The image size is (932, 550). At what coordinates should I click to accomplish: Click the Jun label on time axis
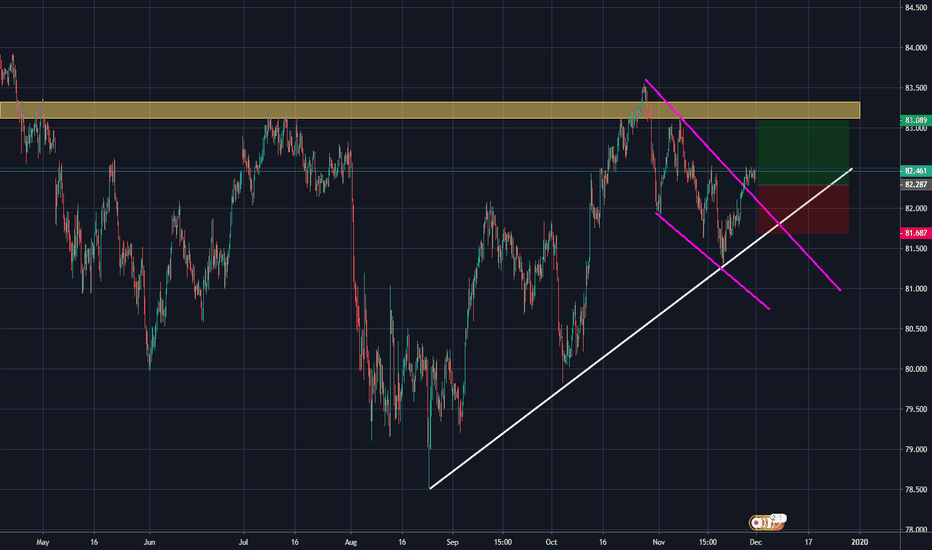(x=147, y=541)
